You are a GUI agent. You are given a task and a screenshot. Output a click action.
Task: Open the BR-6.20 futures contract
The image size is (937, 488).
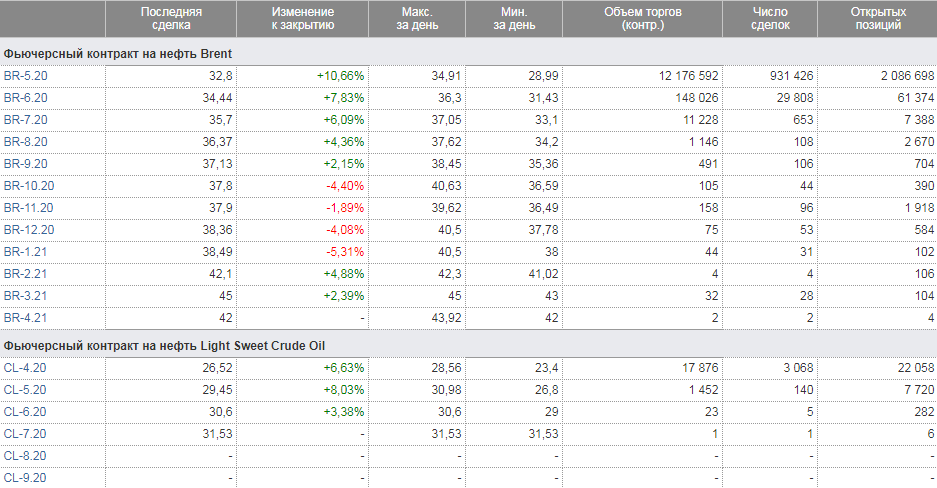(26, 98)
